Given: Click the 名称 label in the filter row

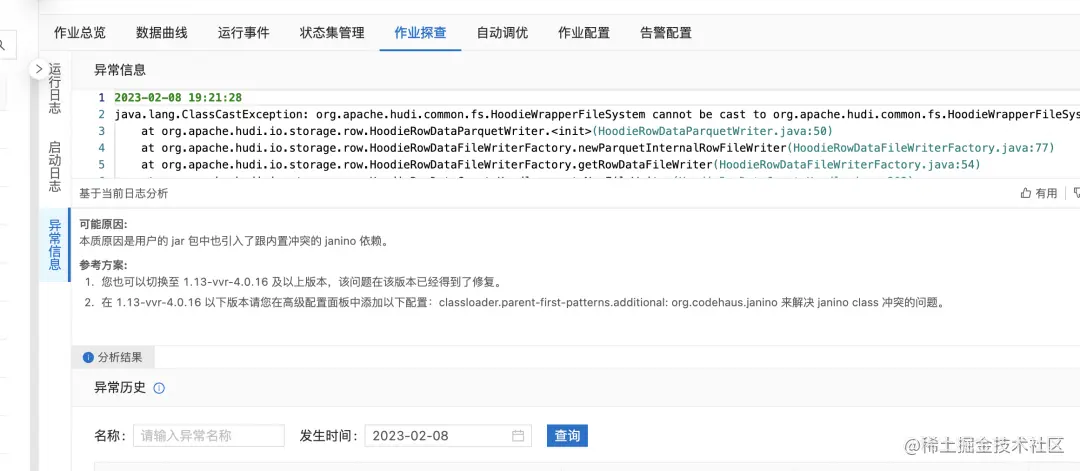Looking at the screenshot, I should click(x=110, y=436).
